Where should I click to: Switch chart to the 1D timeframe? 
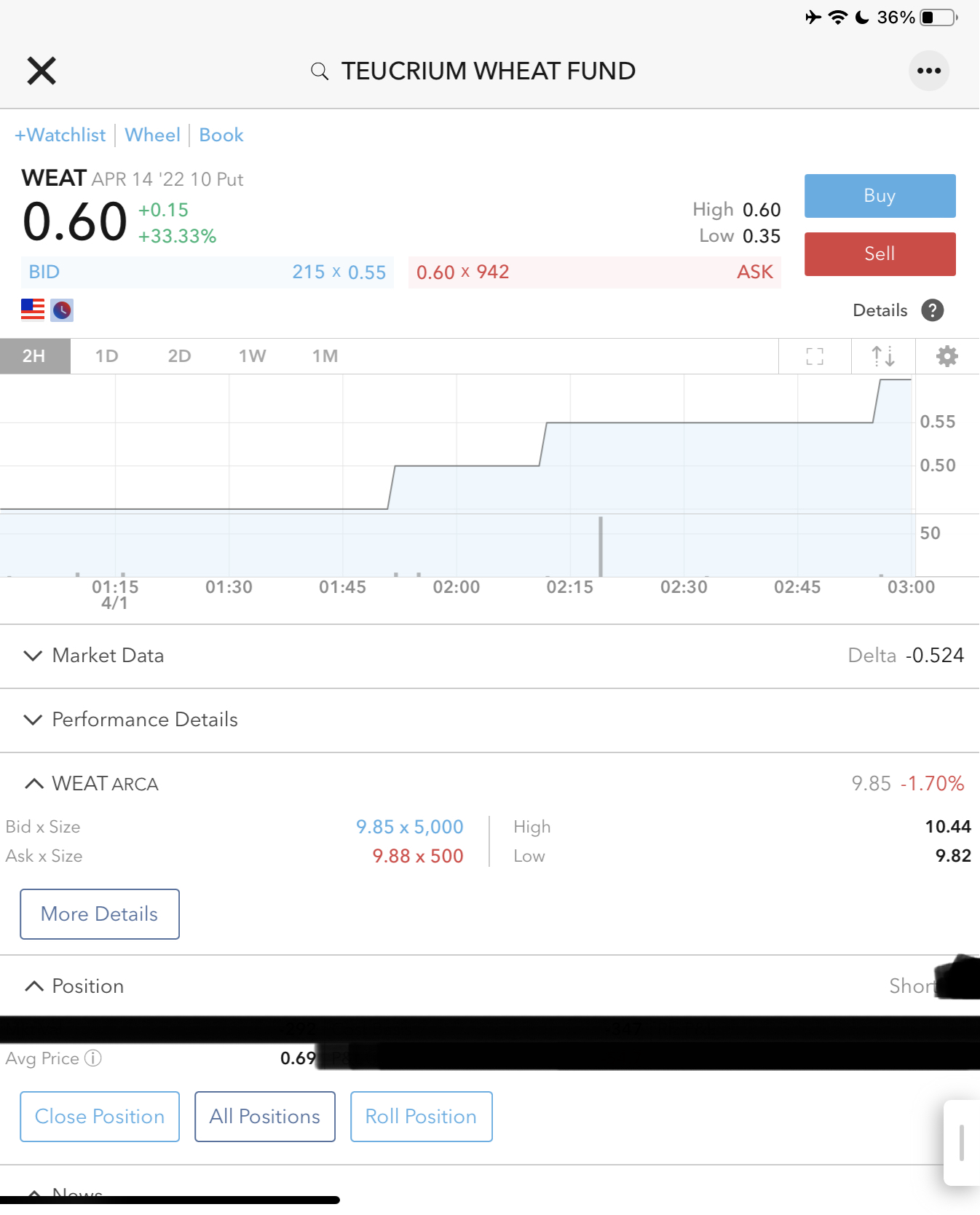pos(106,356)
